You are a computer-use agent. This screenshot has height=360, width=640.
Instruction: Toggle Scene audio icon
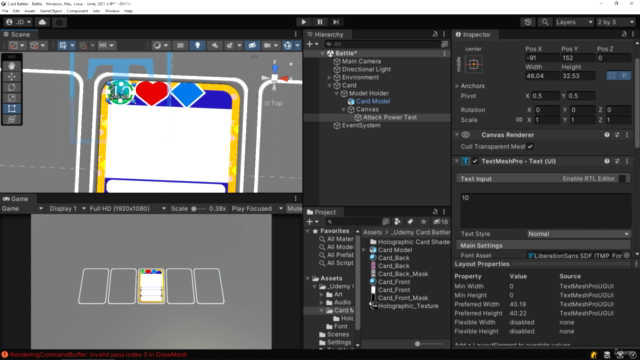pos(215,45)
